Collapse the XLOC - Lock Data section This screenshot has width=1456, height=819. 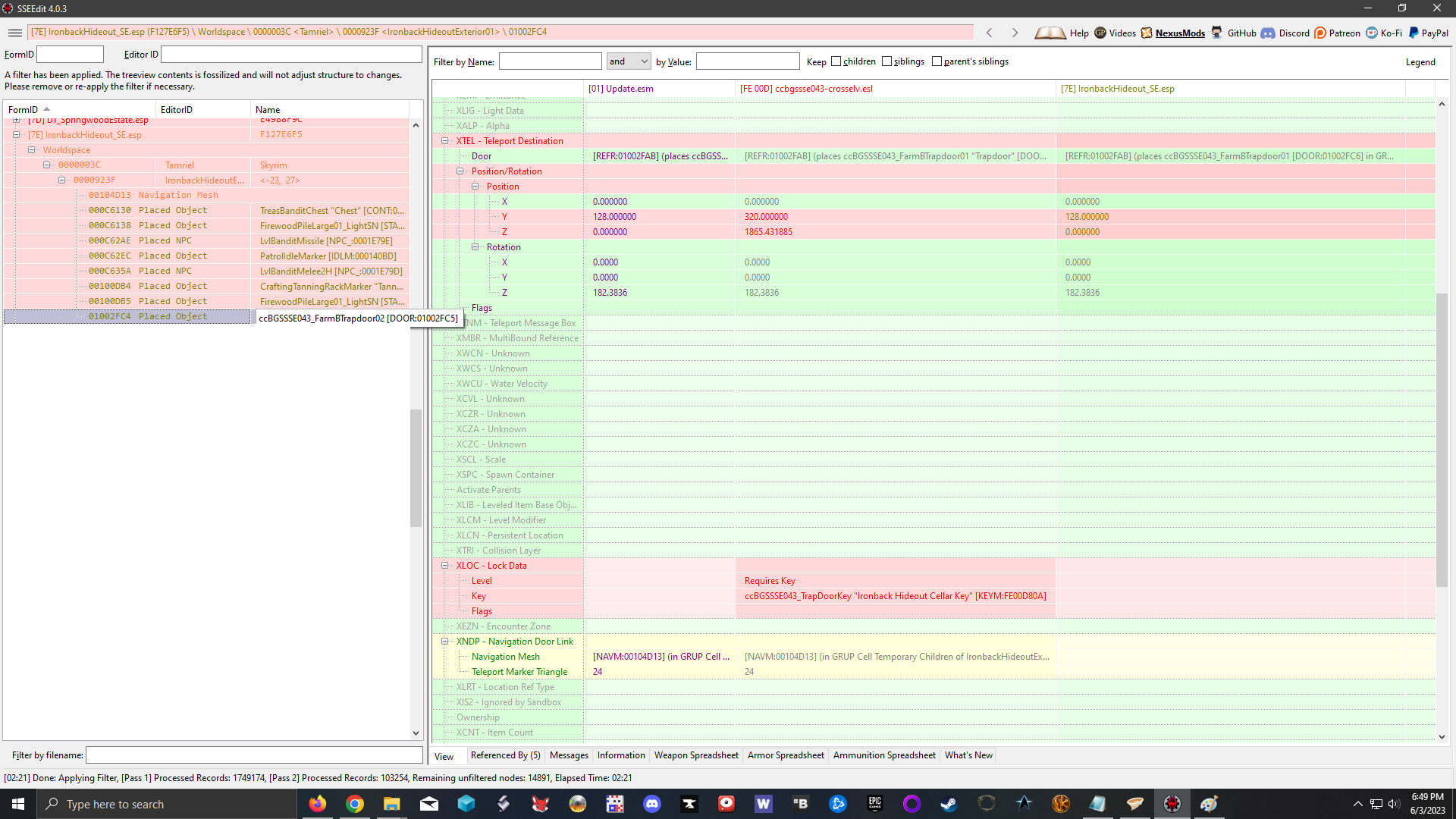(445, 566)
